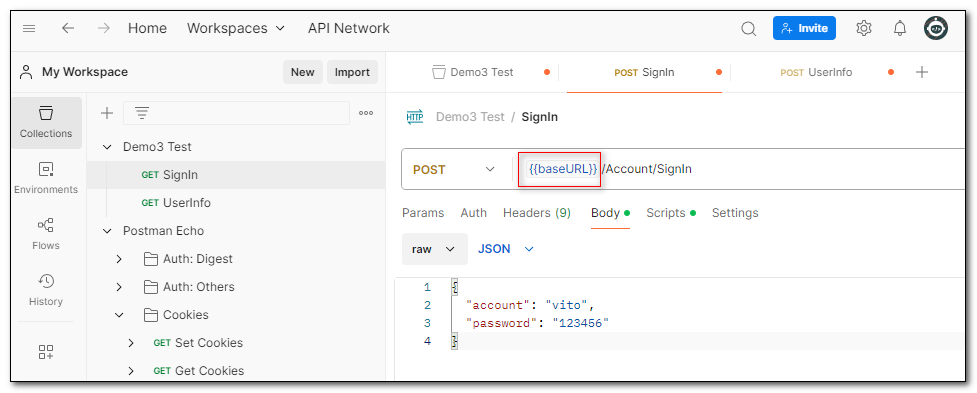Collapse the Postman Echo collection
This screenshot has height=393, width=977.
(108, 231)
